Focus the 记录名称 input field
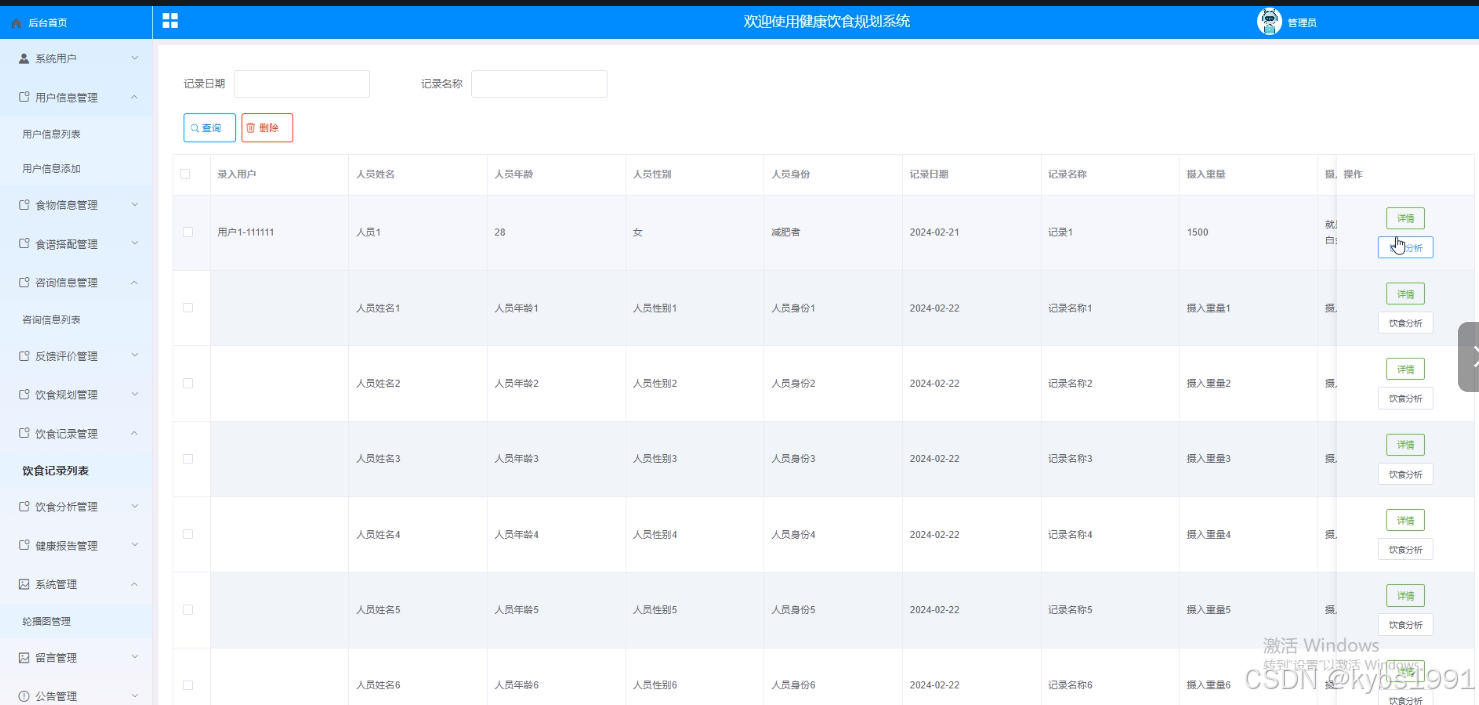The width and height of the screenshot is (1479, 705). pos(539,84)
